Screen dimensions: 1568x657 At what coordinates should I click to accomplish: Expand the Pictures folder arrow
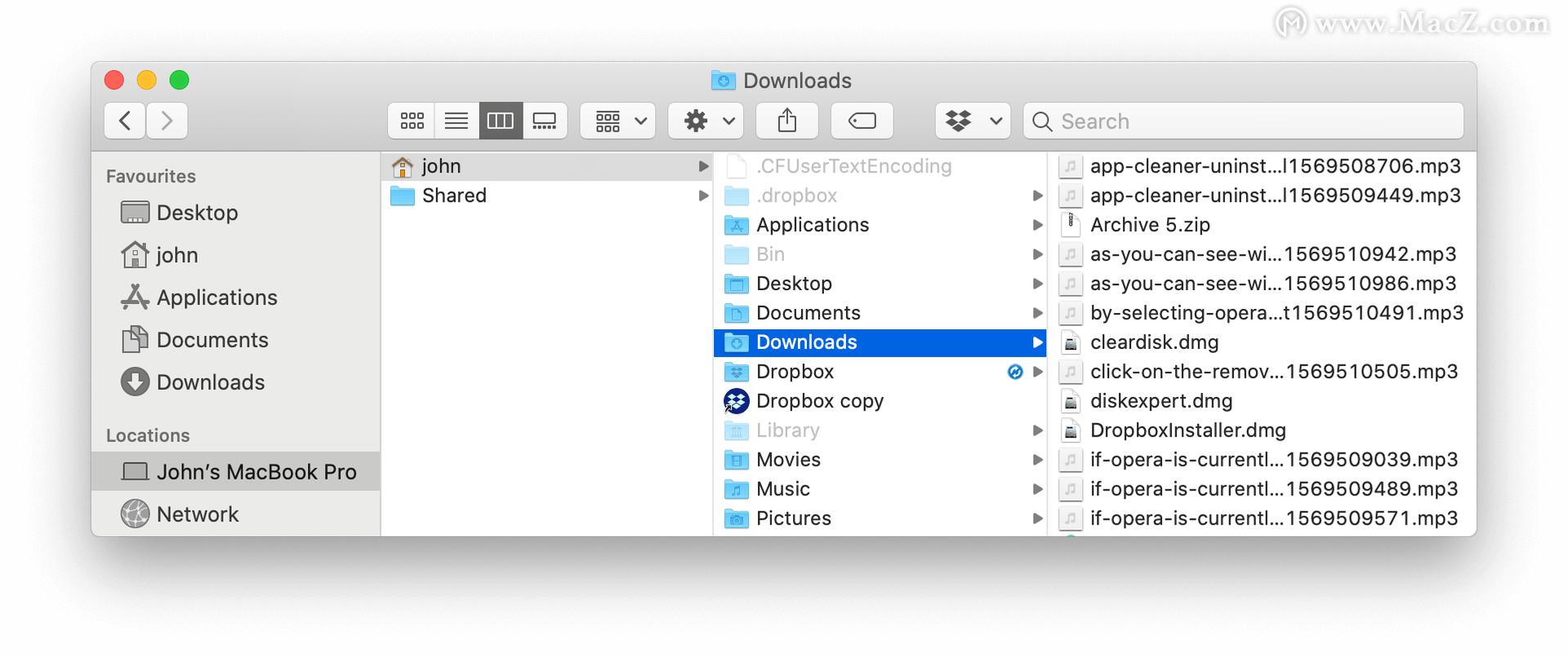[1037, 519]
